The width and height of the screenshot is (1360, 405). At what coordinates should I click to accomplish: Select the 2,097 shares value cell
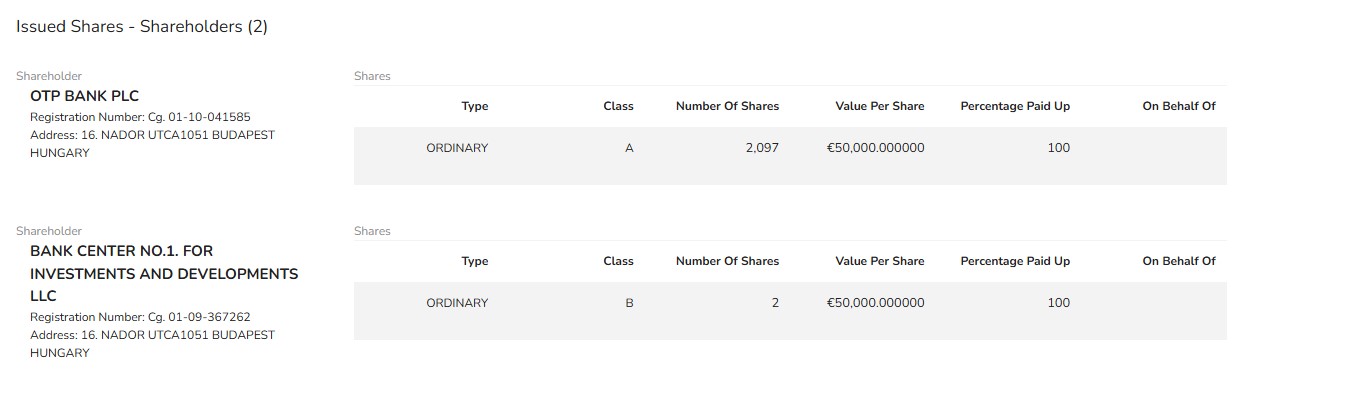[762, 148]
